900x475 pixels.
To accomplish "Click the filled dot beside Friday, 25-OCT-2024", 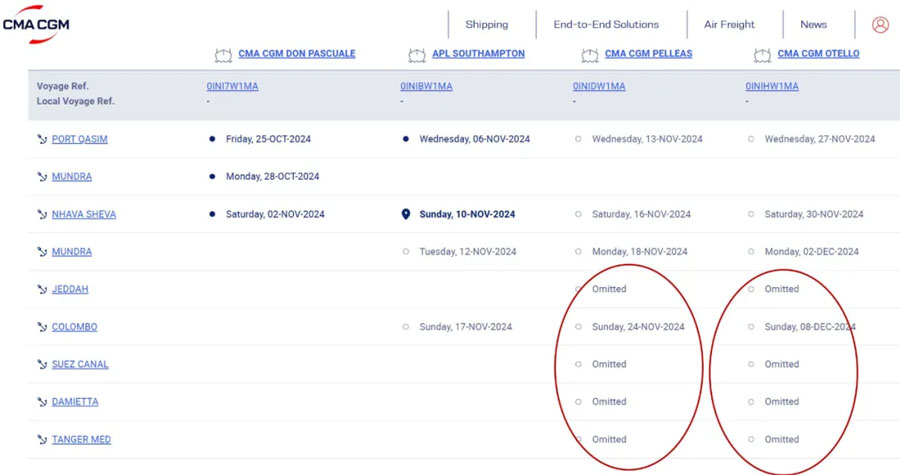I will click(x=212, y=139).
